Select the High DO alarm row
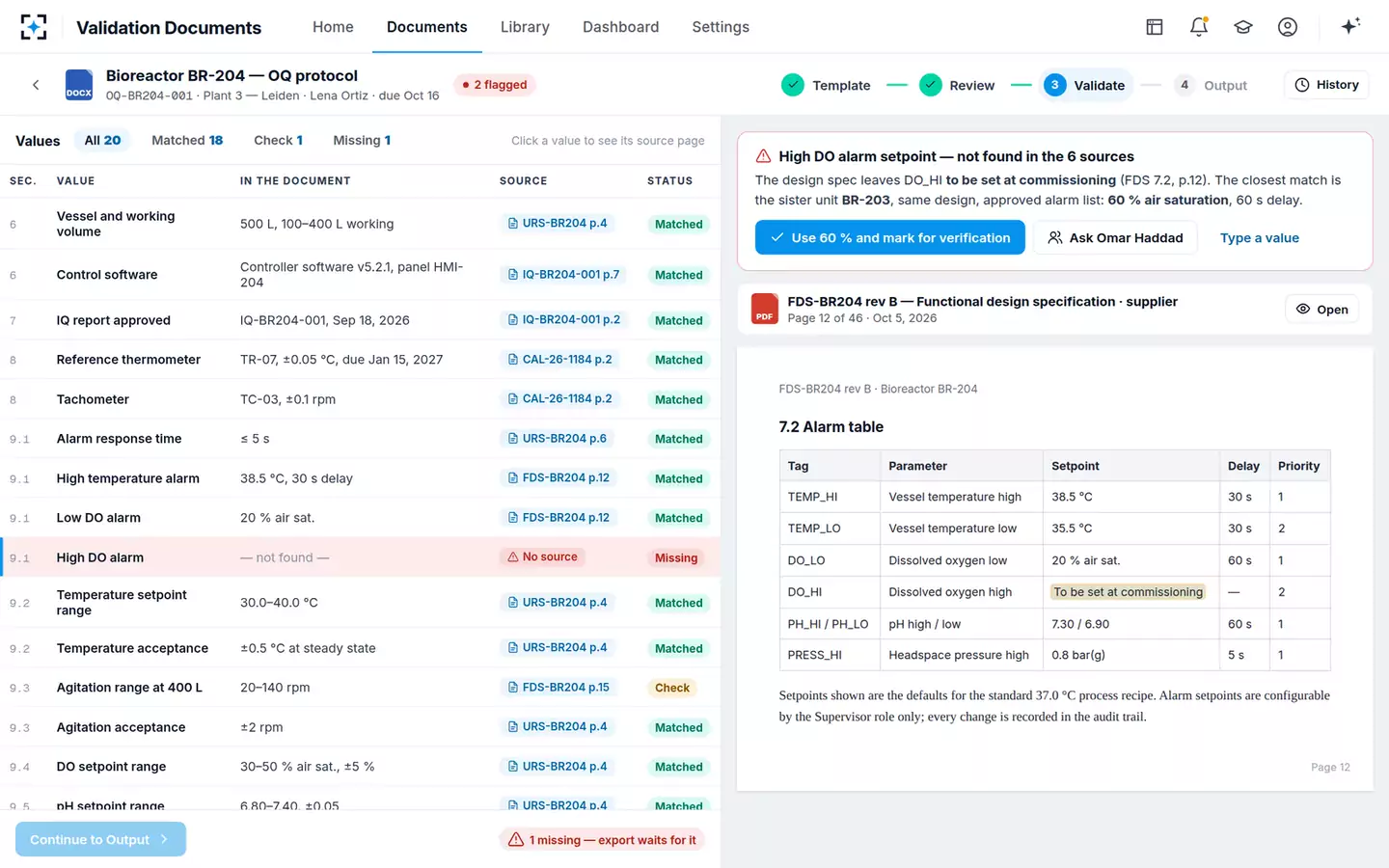 (x=360, y=557)
